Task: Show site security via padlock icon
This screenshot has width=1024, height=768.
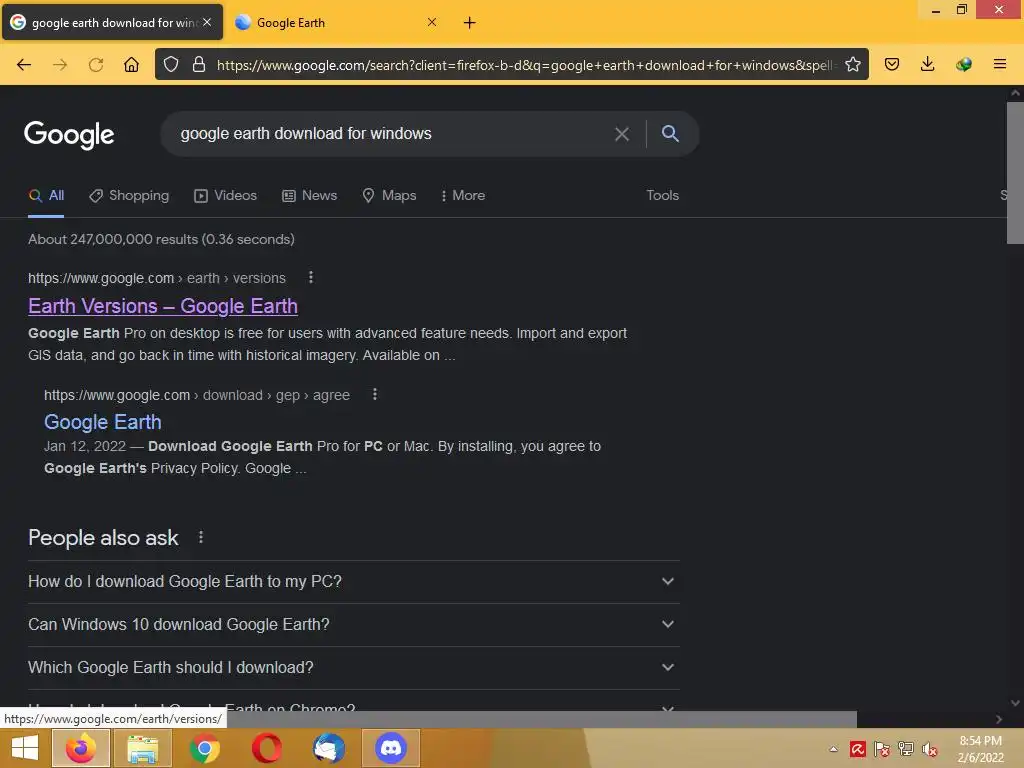Action: click(x=199, y=65)
